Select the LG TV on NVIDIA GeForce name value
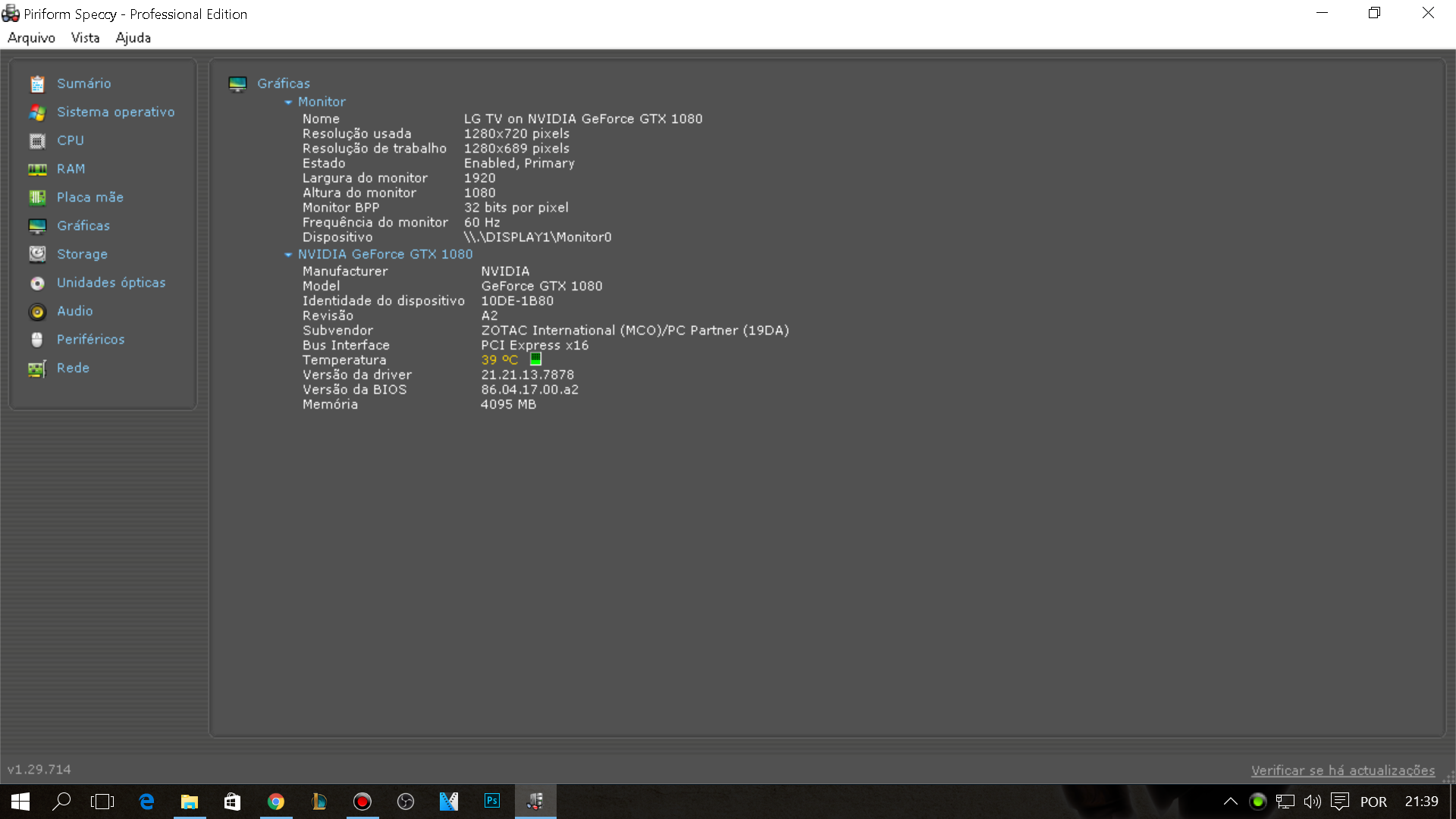The height and width of the screenshot is (819, 1456). (x=583, y=119)
